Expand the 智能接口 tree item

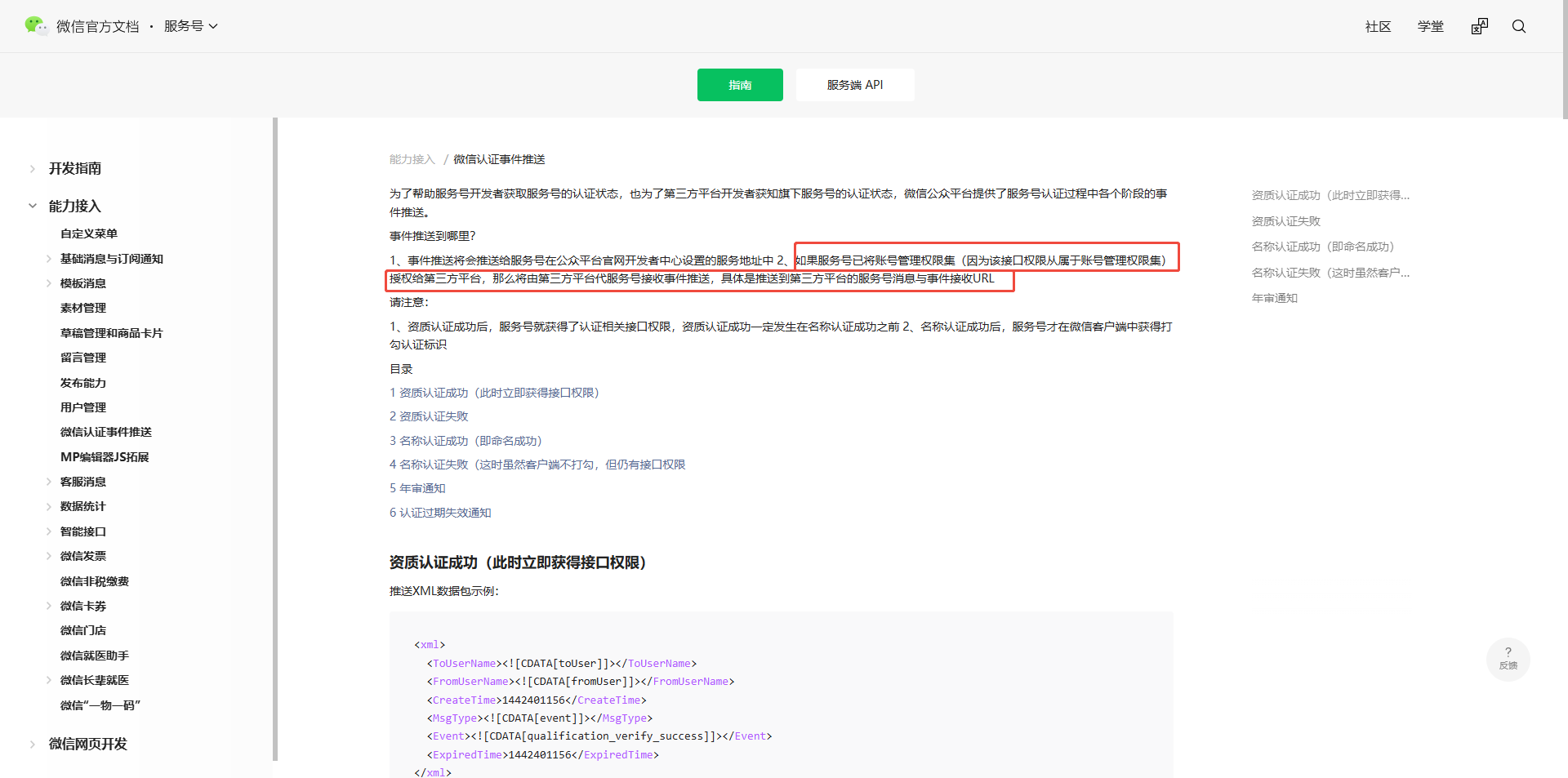(49, 531)
